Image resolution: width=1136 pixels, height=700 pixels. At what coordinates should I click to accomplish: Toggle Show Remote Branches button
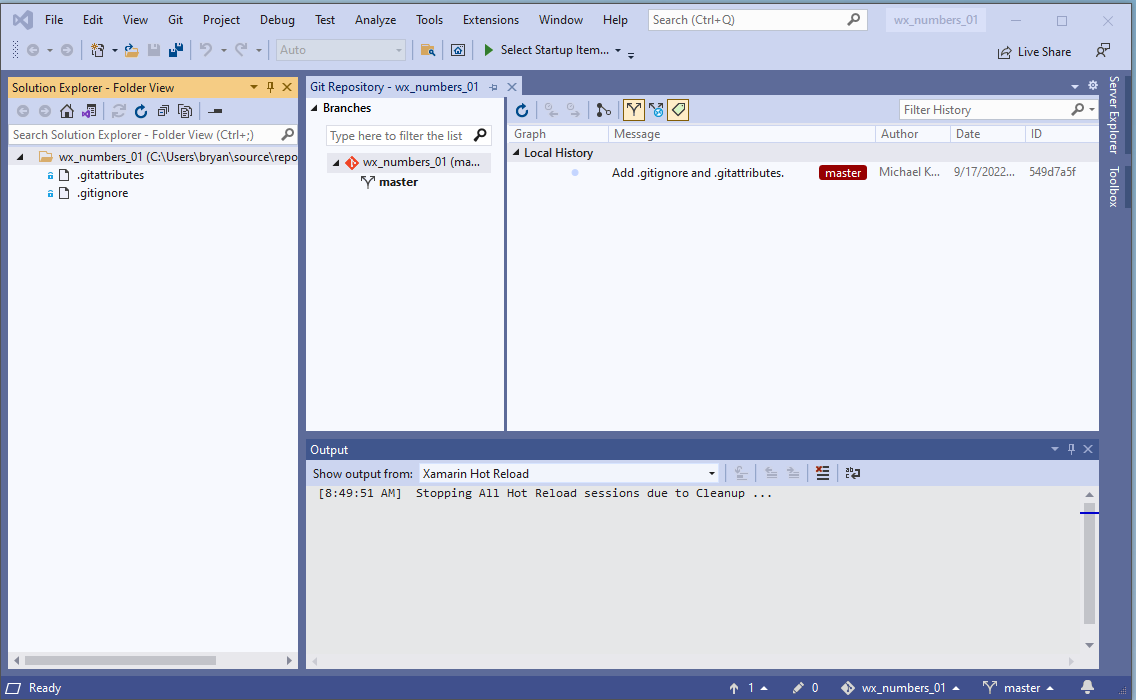[x=656, y=110]
